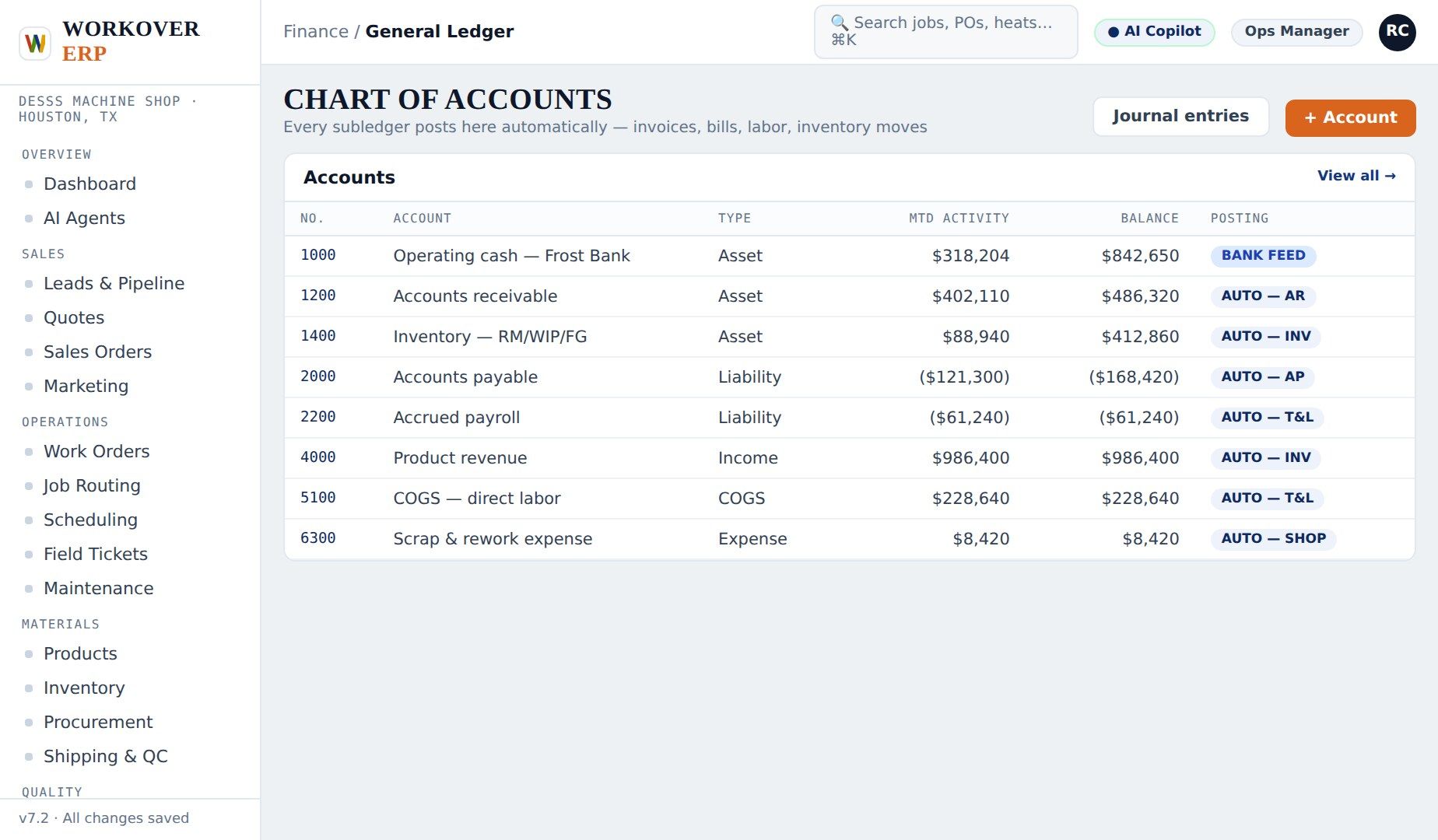Open Work Orders section
Image resolution: width=1438 pixels, height=840 pixels.
pos(96,452)
